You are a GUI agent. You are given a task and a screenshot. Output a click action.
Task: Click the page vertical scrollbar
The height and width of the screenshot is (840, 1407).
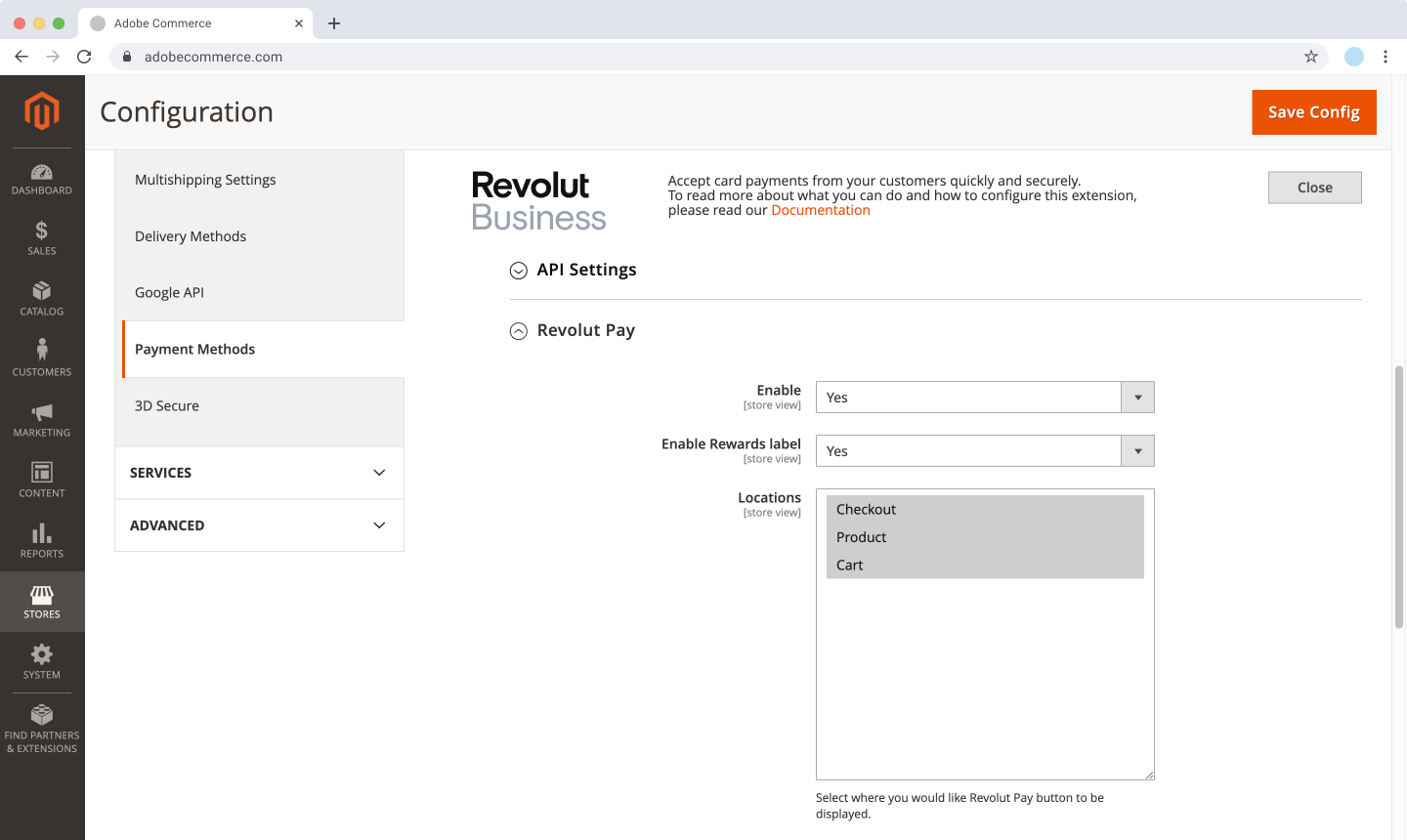click(1399, 497)
